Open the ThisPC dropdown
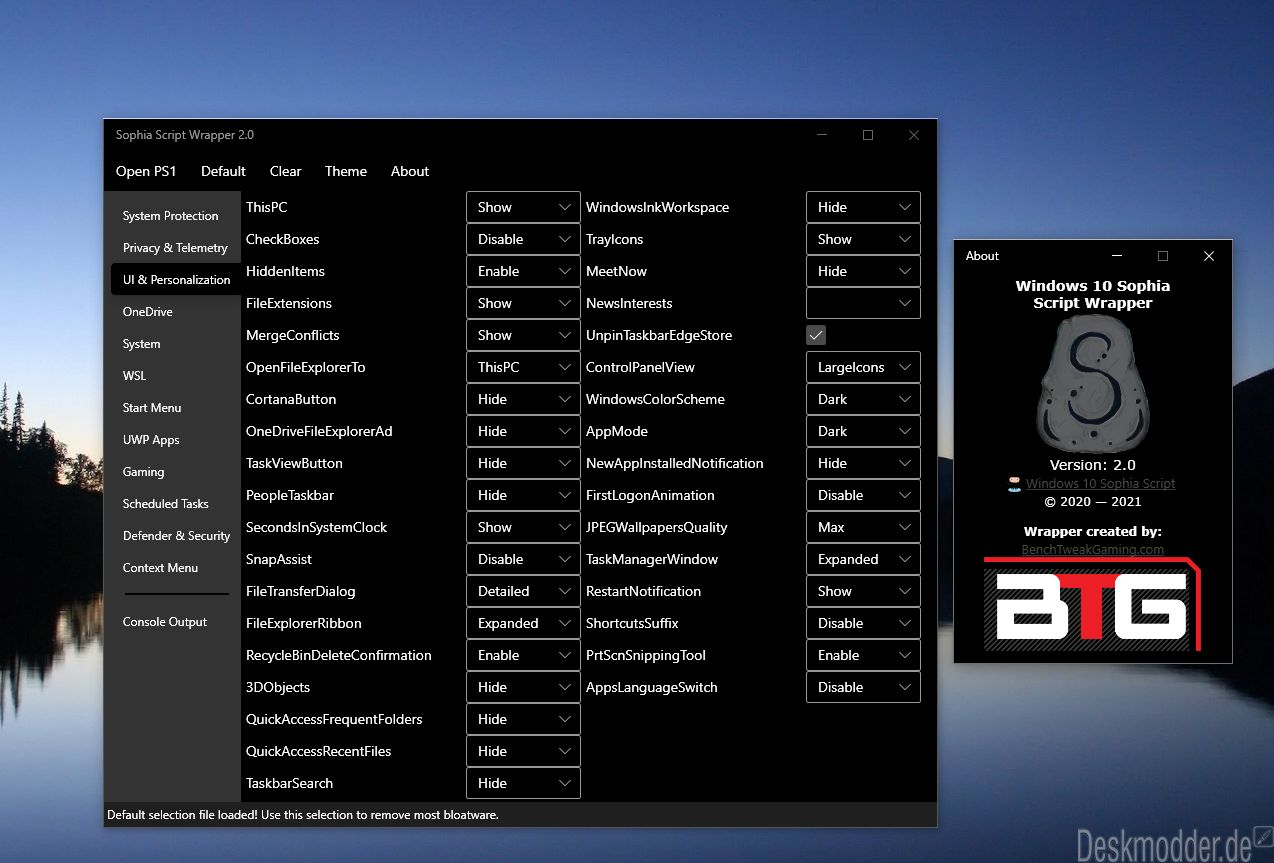Viewport: 1274px width, 863px height. tap(523, 207)
